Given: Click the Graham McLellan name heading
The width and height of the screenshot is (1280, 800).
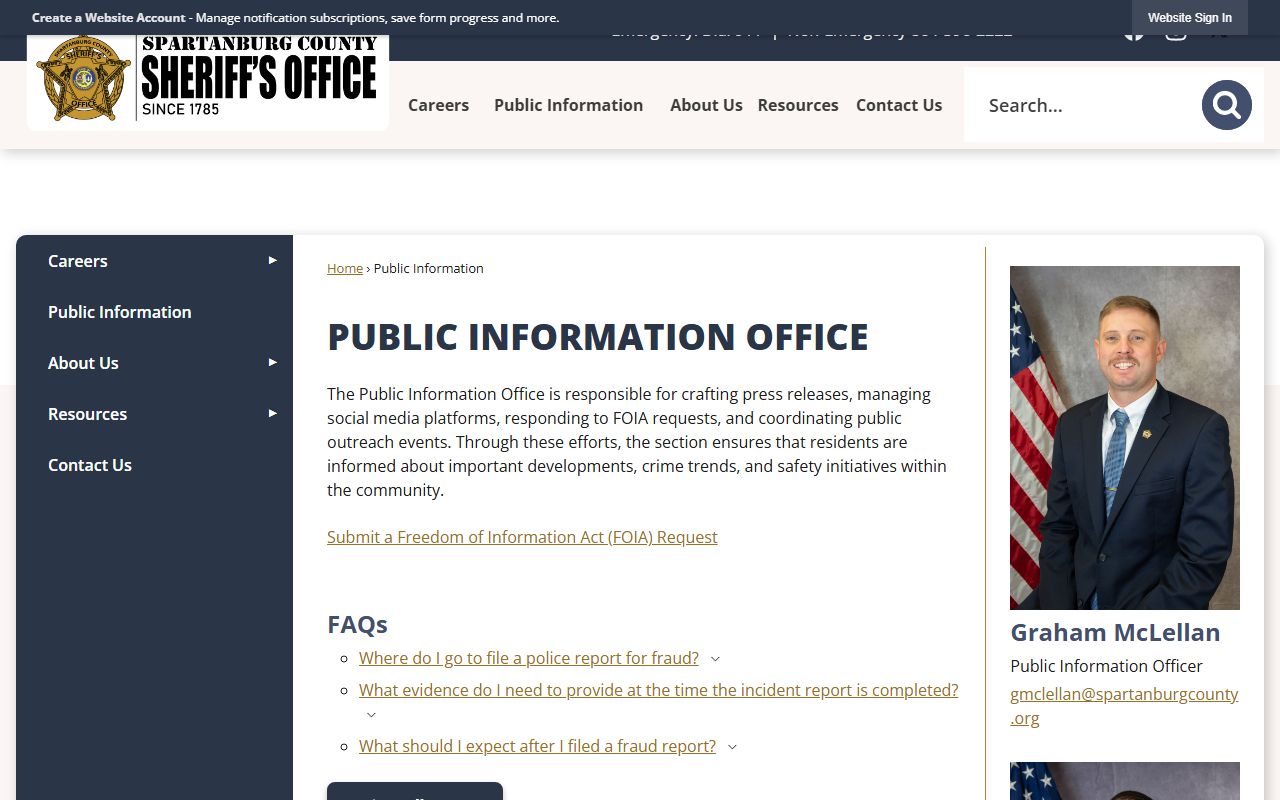Looking at the screenshot, I should pos(1115,632).
